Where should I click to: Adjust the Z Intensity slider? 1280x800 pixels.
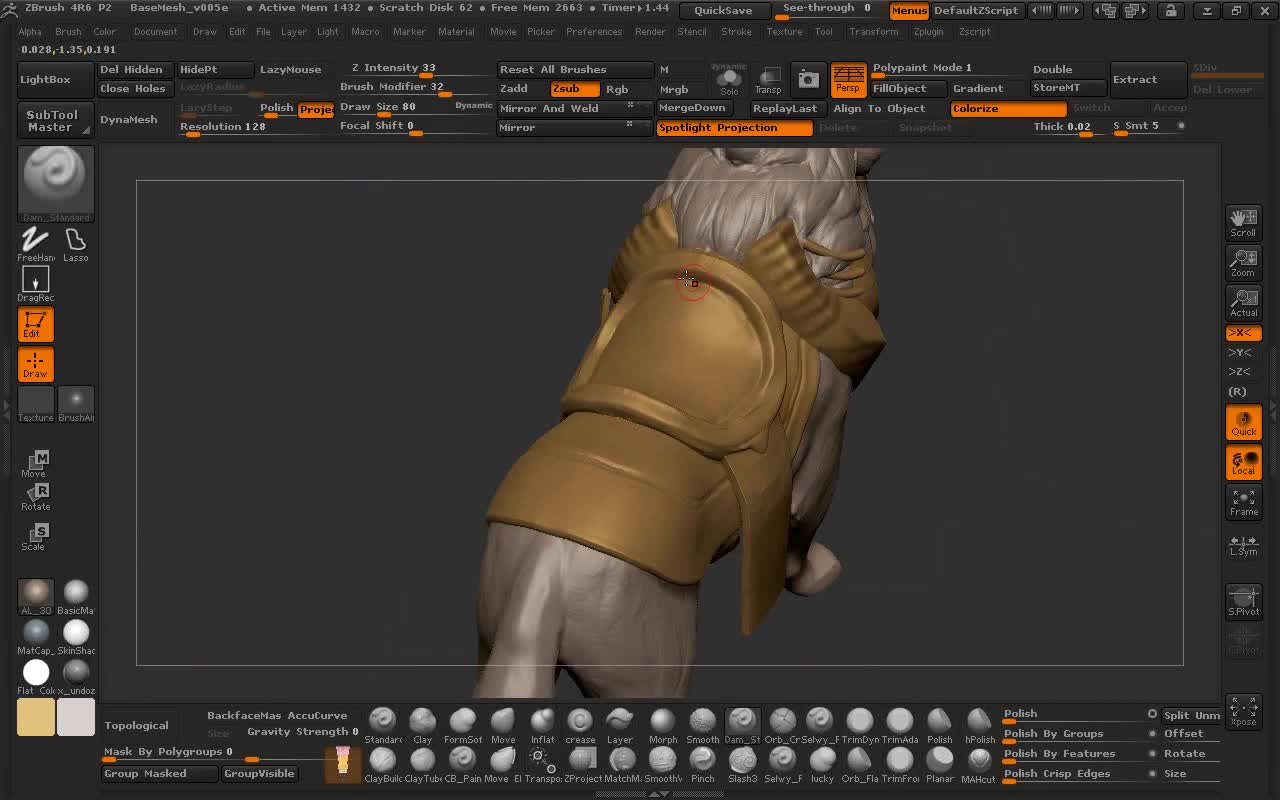point(415,69)
